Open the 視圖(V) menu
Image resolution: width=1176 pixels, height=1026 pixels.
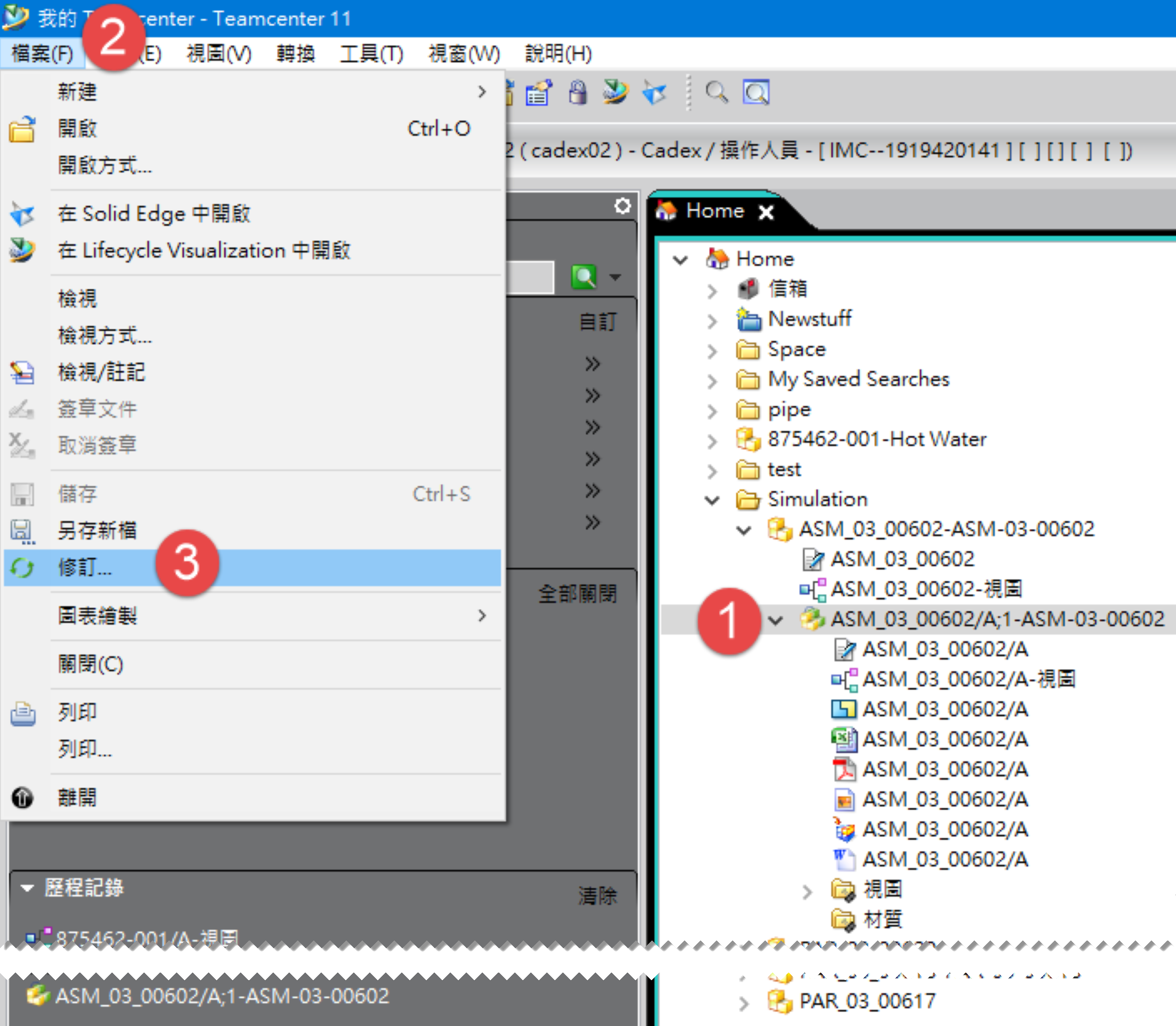point(219,54)
